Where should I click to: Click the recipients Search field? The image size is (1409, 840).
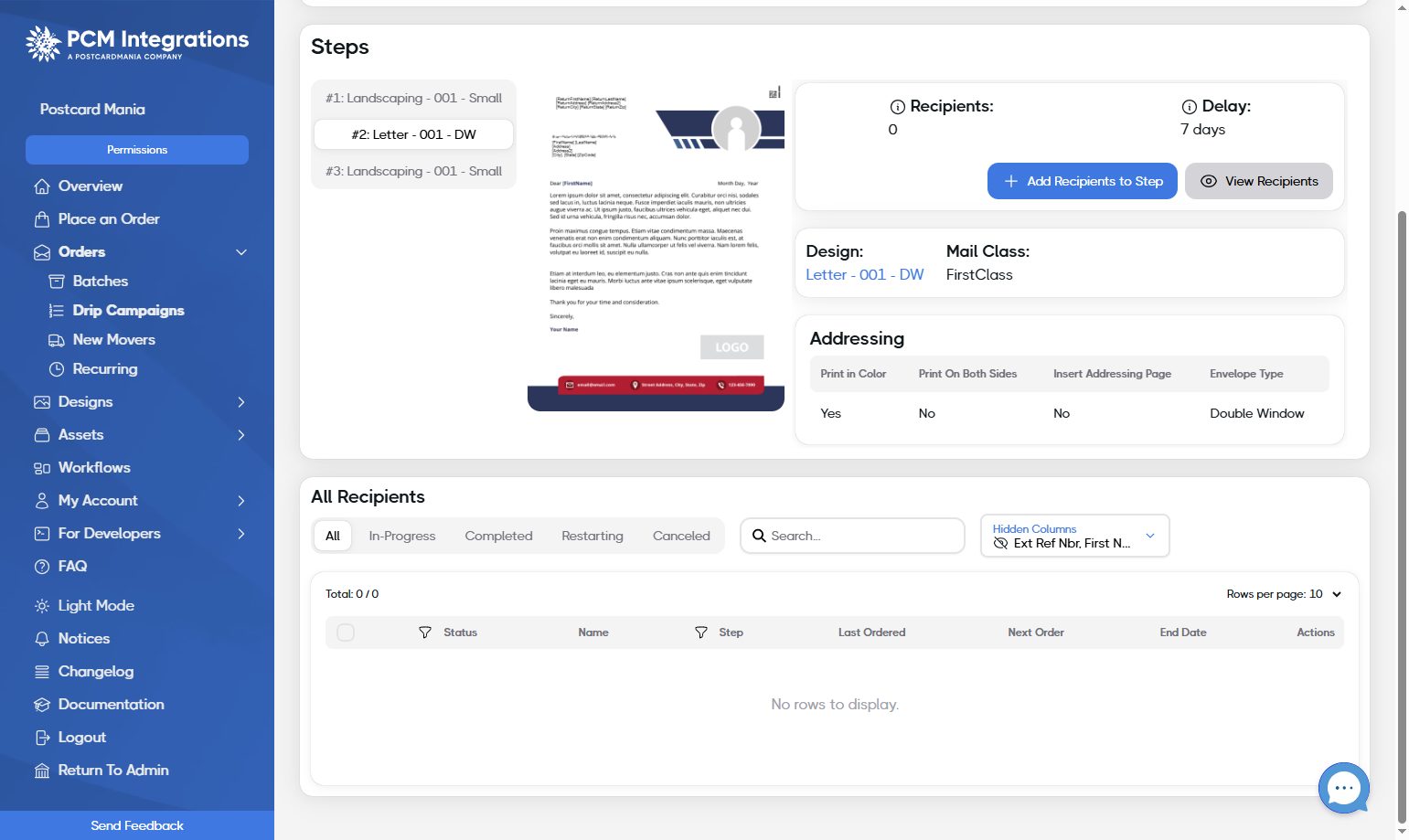point(852,536)
